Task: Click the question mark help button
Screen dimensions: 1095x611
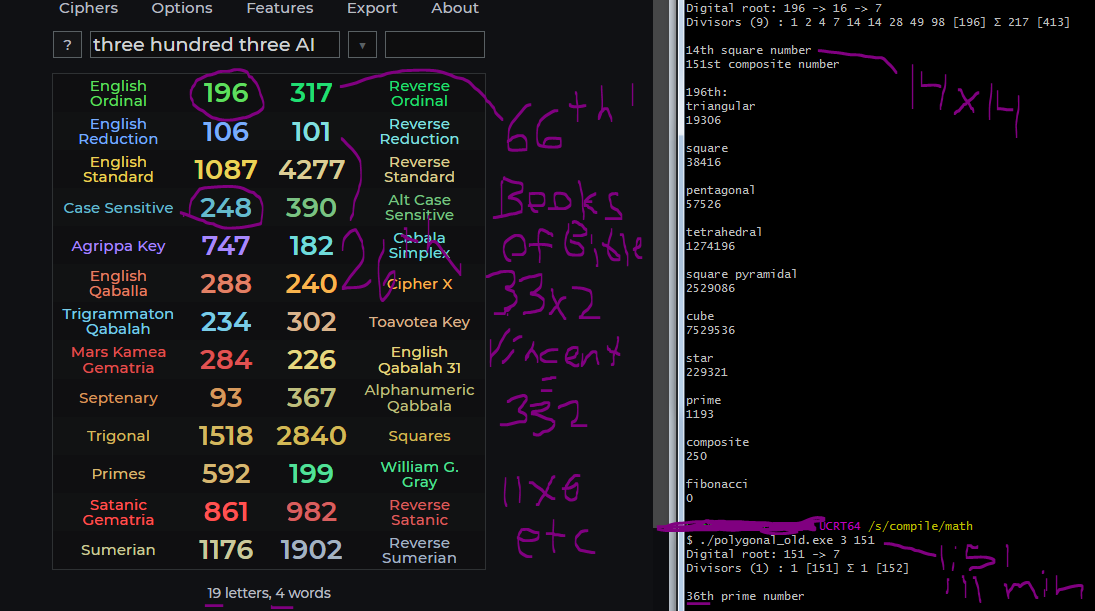Action: click(x=67, y=45)
